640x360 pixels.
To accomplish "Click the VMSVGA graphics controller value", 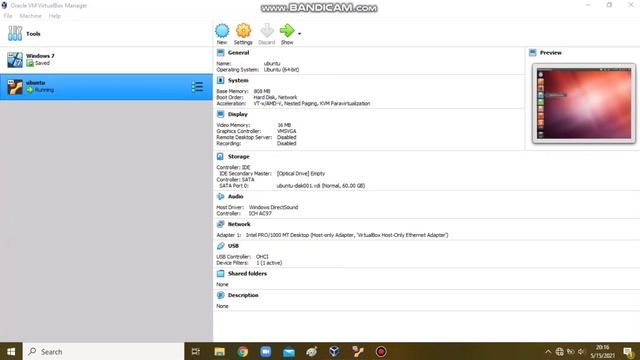I will pos(287,131).
